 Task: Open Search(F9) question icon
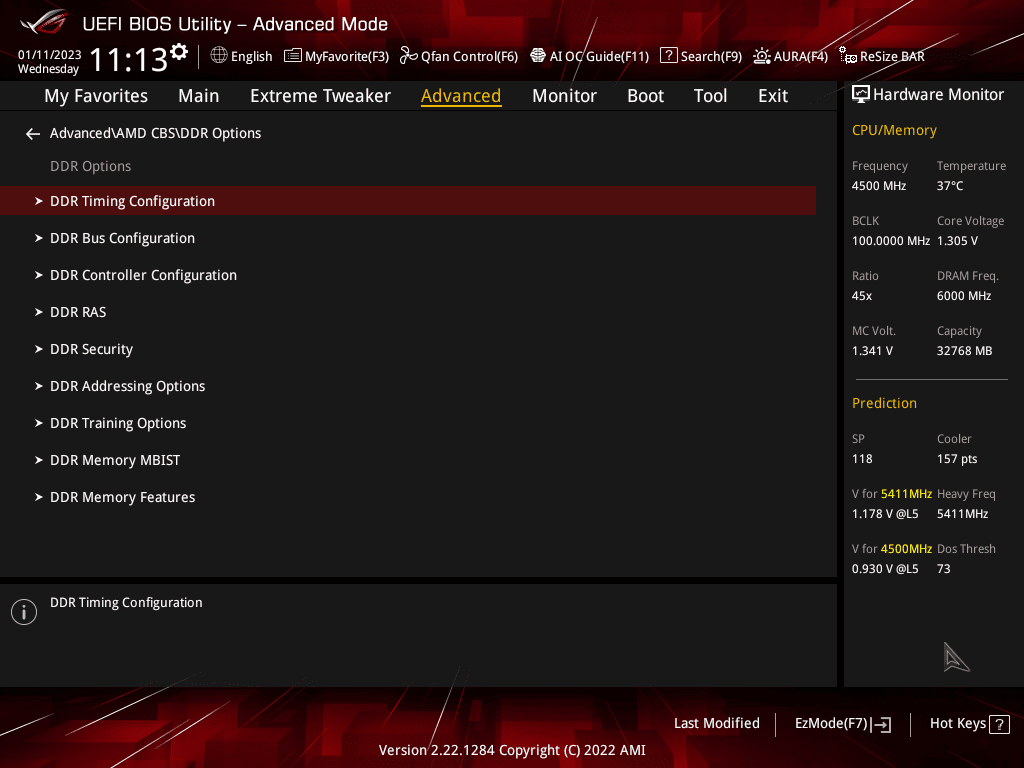[x=668, y=56]
